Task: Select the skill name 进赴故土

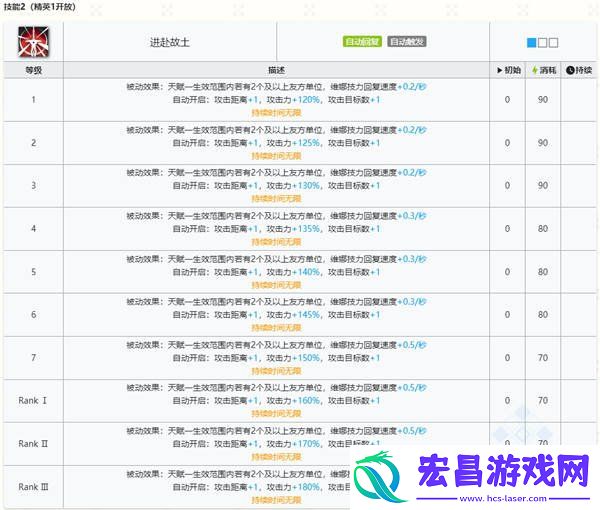Action: click(170, 42)
